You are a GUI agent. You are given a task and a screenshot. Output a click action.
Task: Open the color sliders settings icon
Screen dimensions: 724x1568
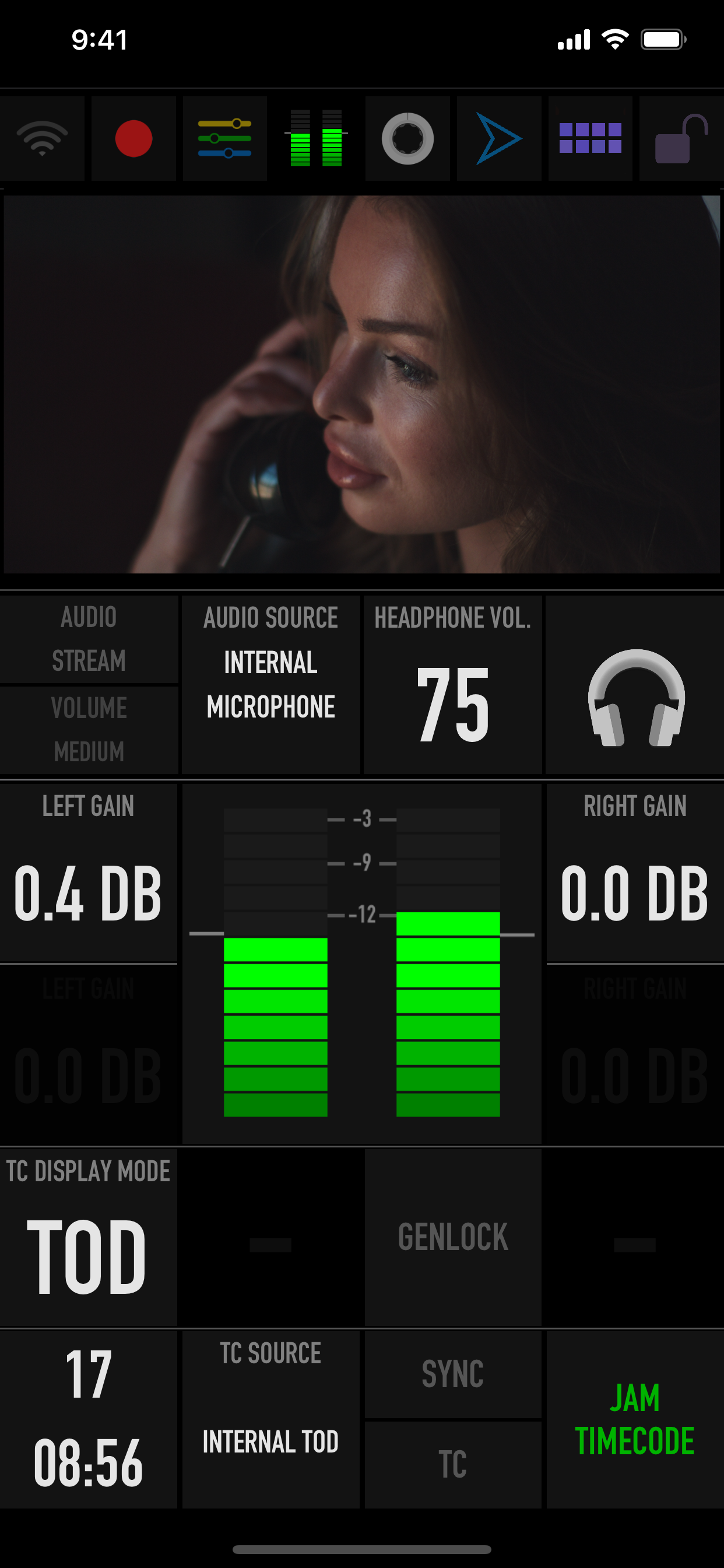pos(224,138)
